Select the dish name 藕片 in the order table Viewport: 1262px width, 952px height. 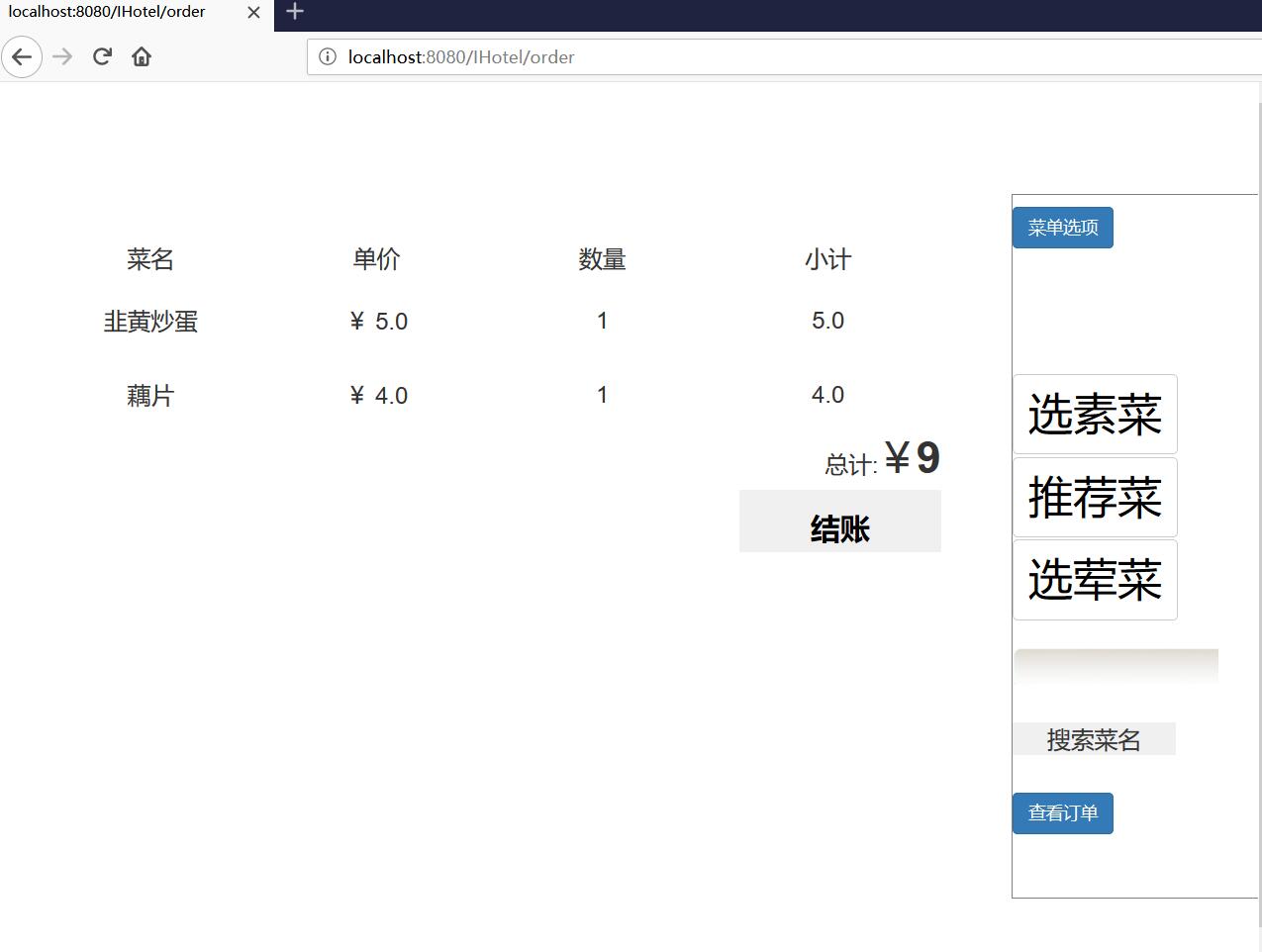[x=149, y=395]
